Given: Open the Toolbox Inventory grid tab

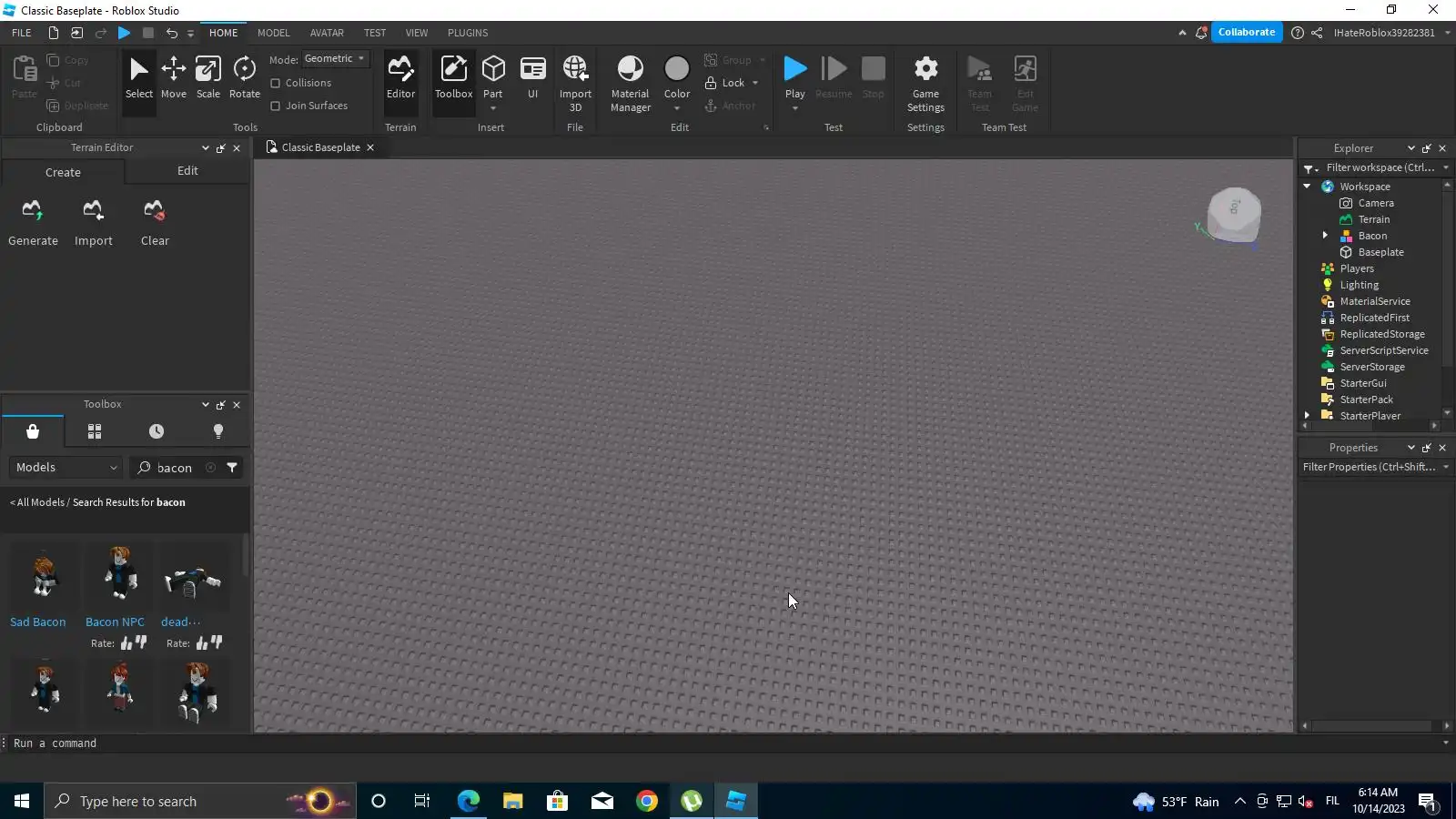Looking at the screenshot, I should tap(95, 431).
